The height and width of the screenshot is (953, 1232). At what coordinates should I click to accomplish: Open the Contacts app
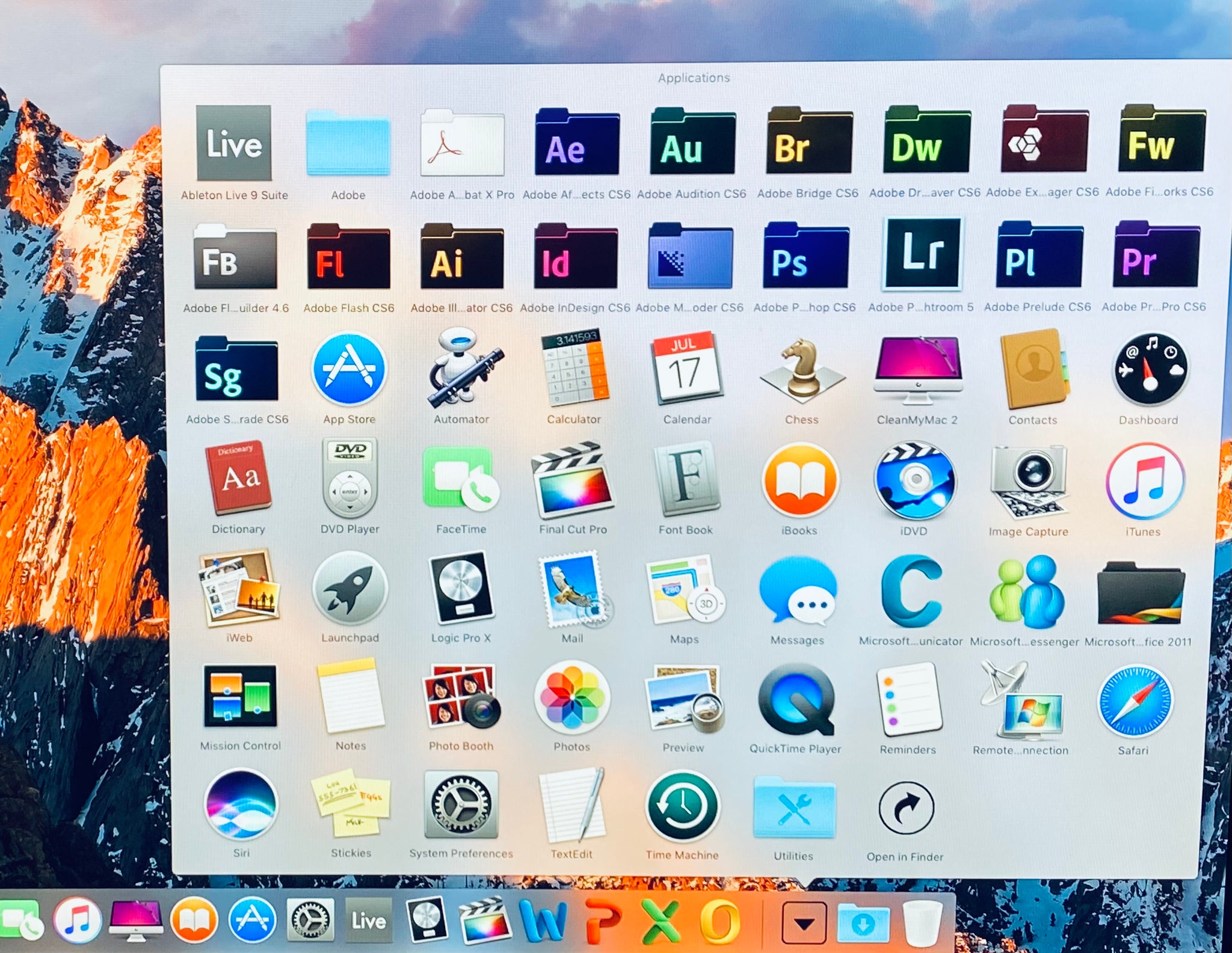coord(1034,369)
